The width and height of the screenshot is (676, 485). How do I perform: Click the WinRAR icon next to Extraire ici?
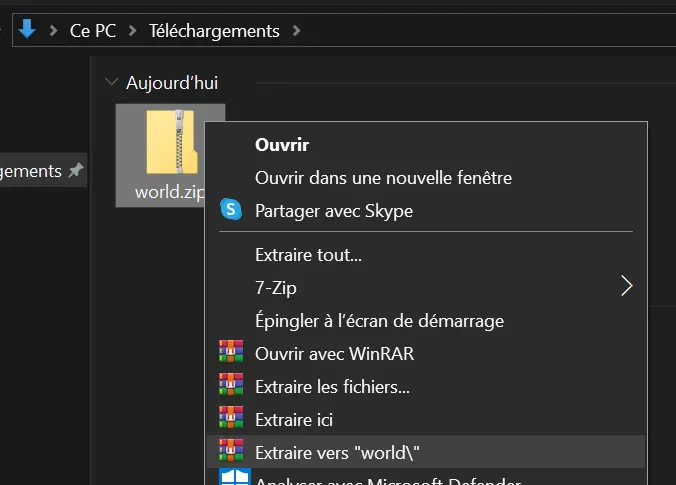pyautogui.click(x=231, y=419)
